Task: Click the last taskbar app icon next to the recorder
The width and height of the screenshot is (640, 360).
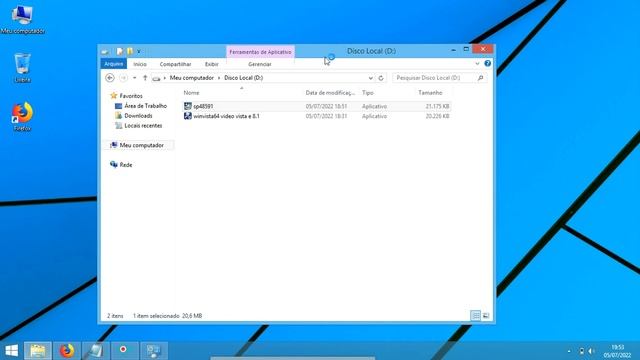Action: [x=154, y=351]
